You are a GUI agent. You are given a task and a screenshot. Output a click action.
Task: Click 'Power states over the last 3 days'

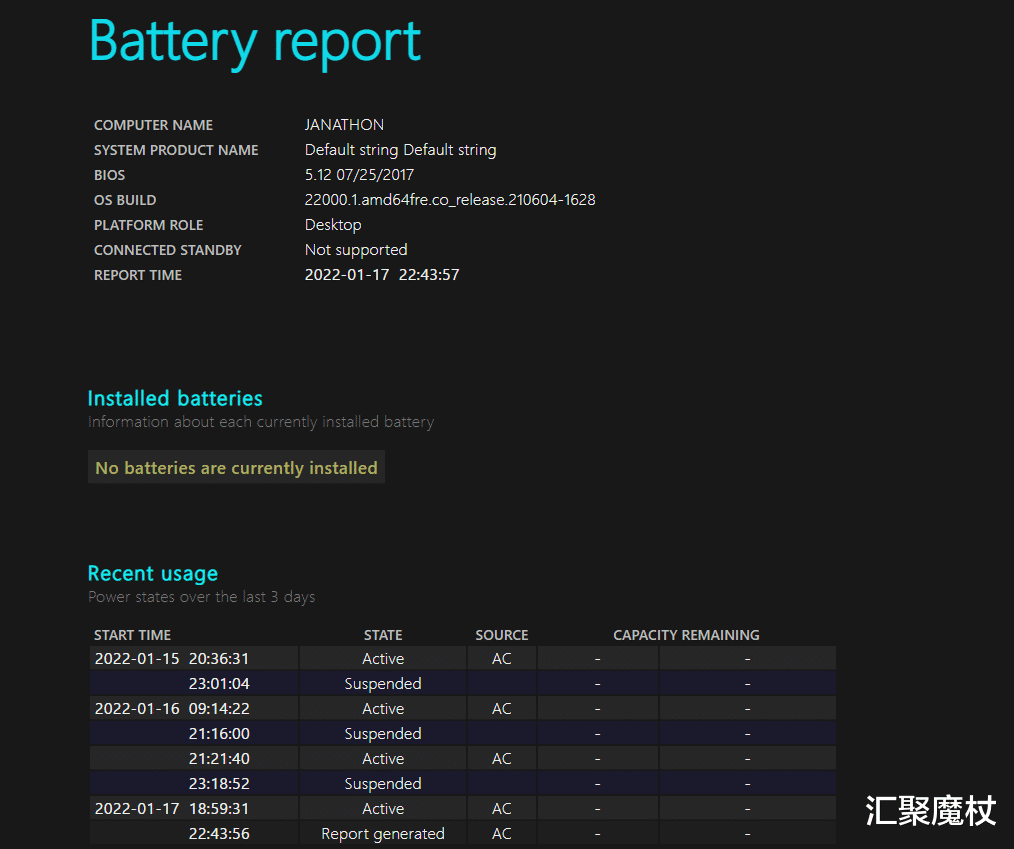201,597
